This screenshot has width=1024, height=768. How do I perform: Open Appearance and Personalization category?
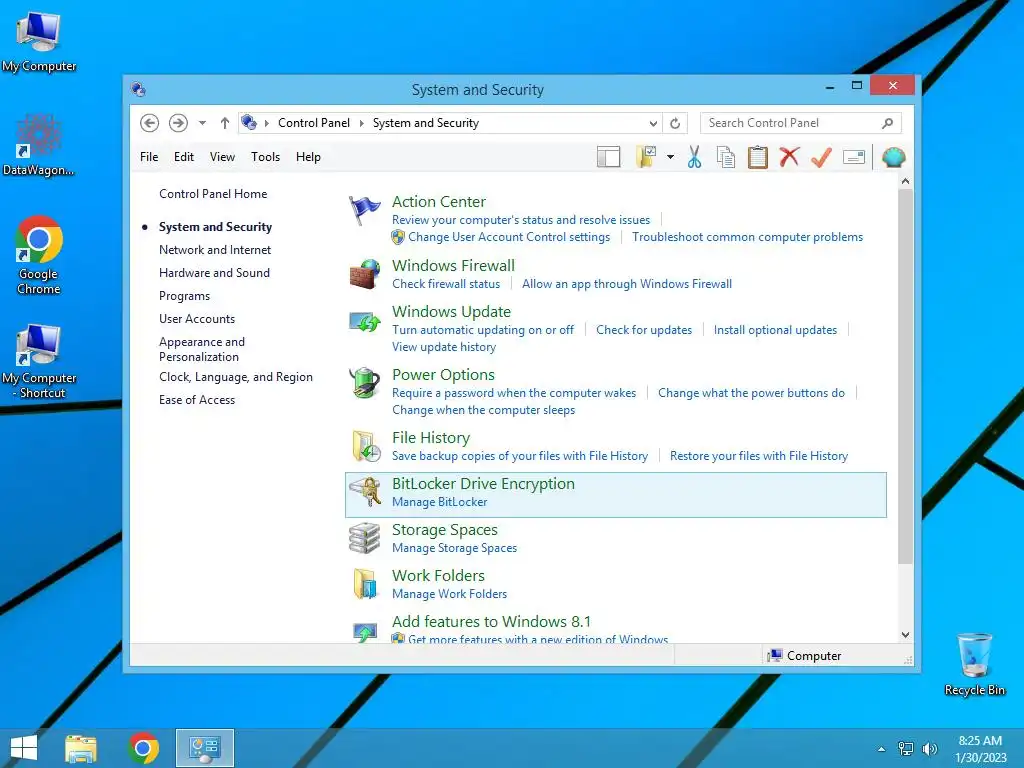pyautogui.click(x=202, y=349)
